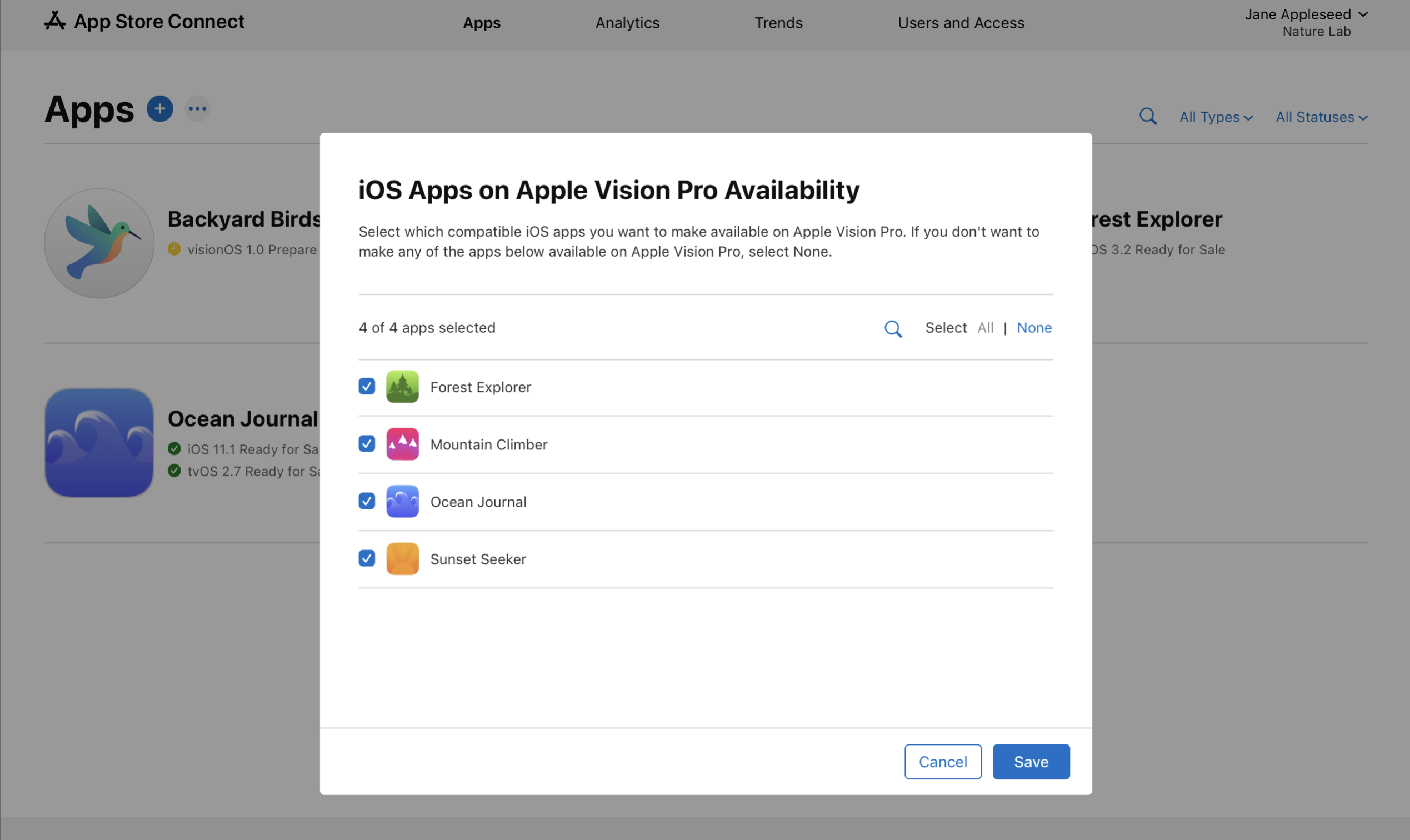1410x840 pixels.
Task: Open the All Types filter dropdown
Action: coord(1214,117)
